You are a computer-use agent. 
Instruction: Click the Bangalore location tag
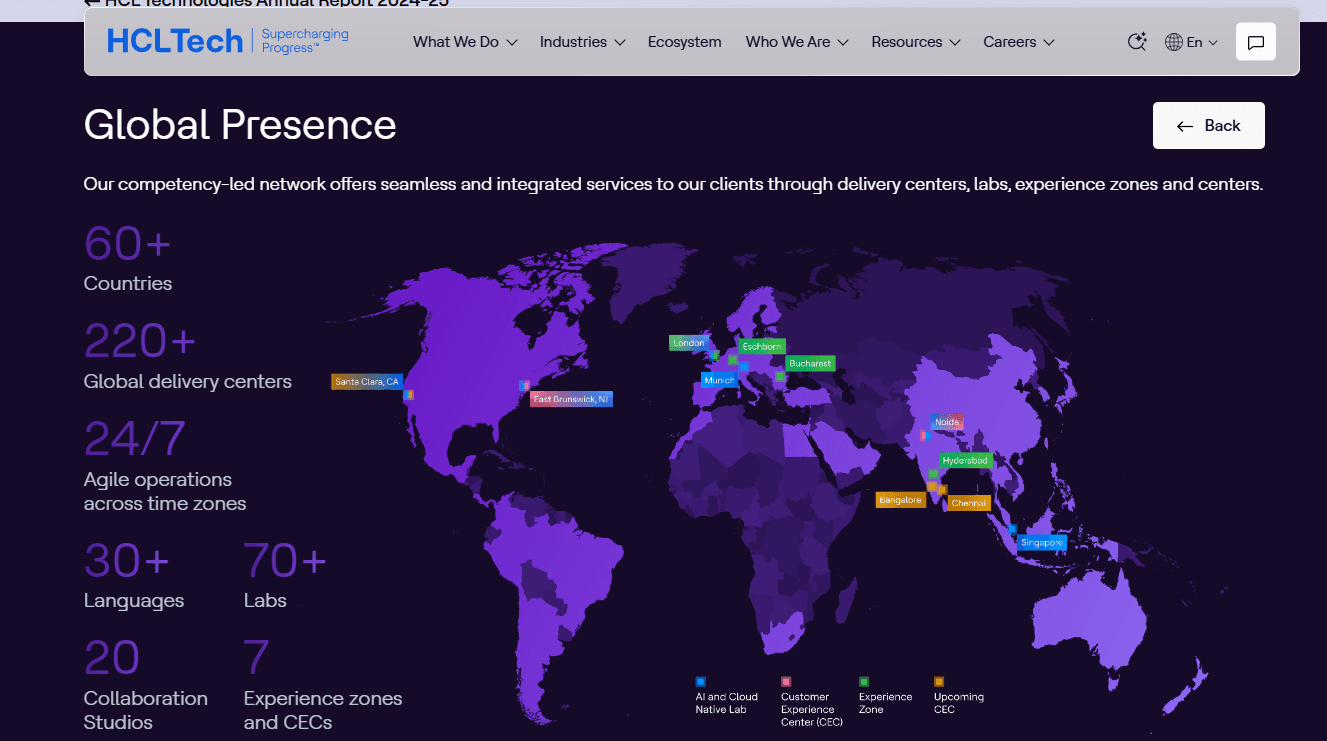[901, 500]
